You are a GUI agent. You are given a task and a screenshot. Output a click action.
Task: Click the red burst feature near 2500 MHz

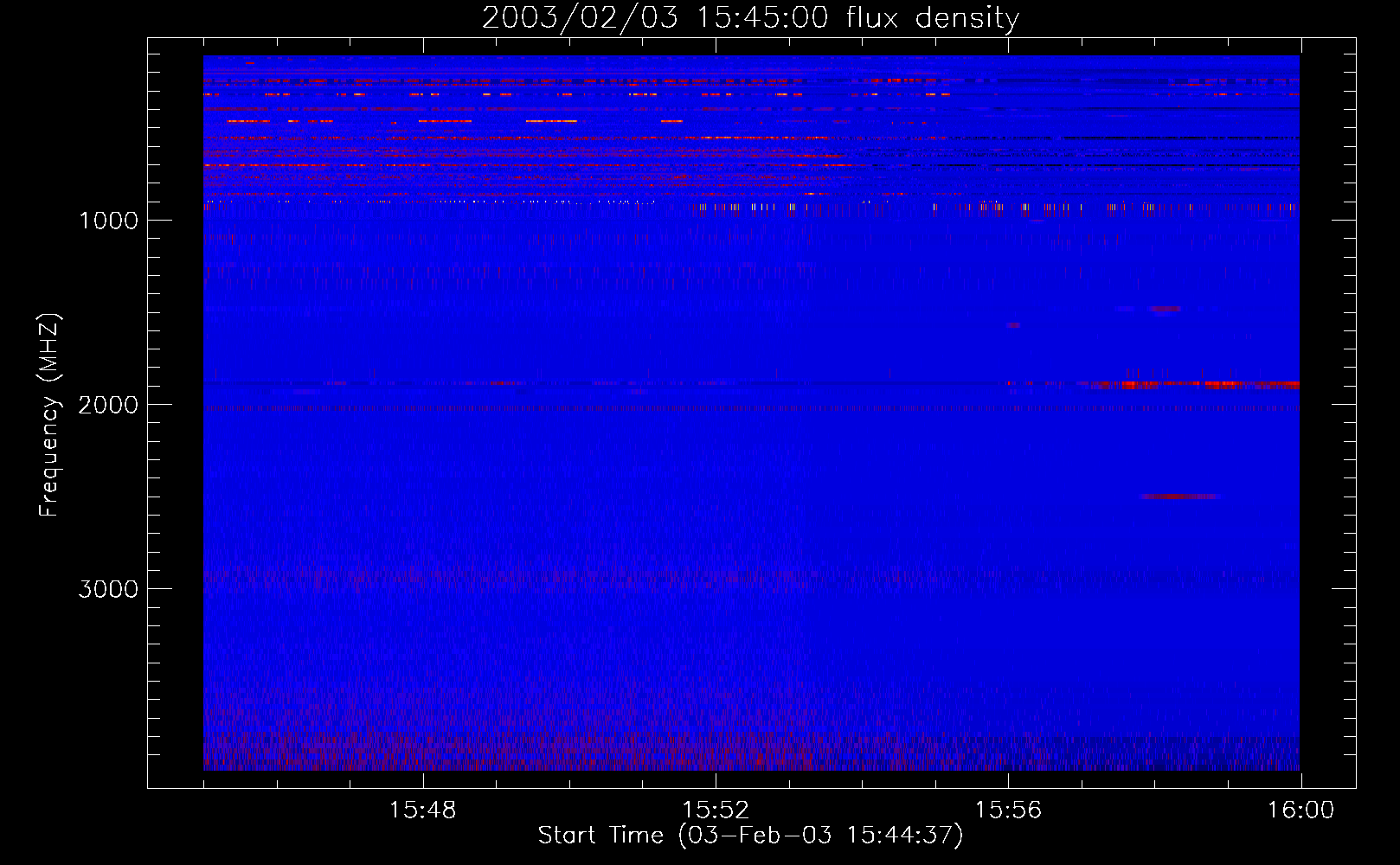tap(1179, 497)
